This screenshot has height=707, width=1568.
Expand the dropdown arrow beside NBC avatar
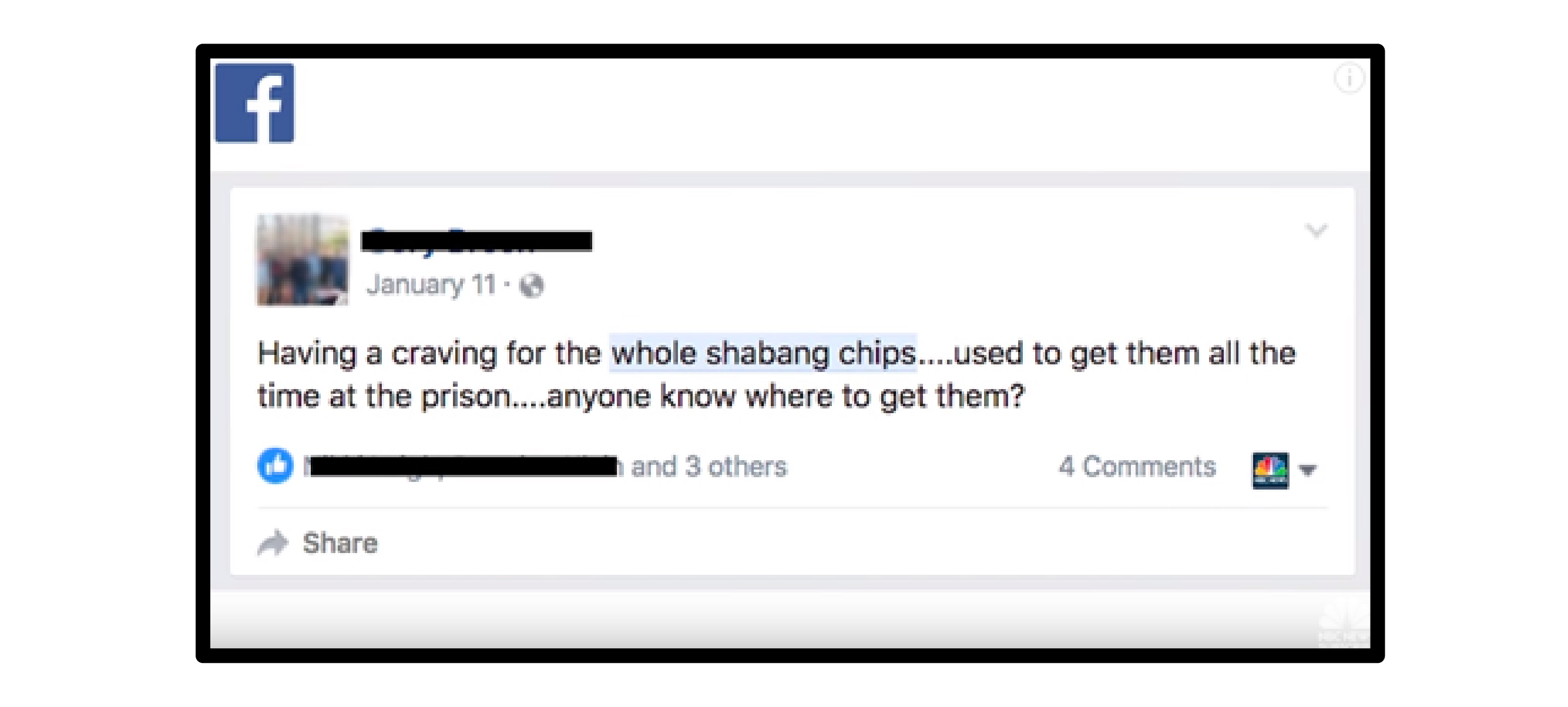pyautogui.click(x=1308, y=470)
